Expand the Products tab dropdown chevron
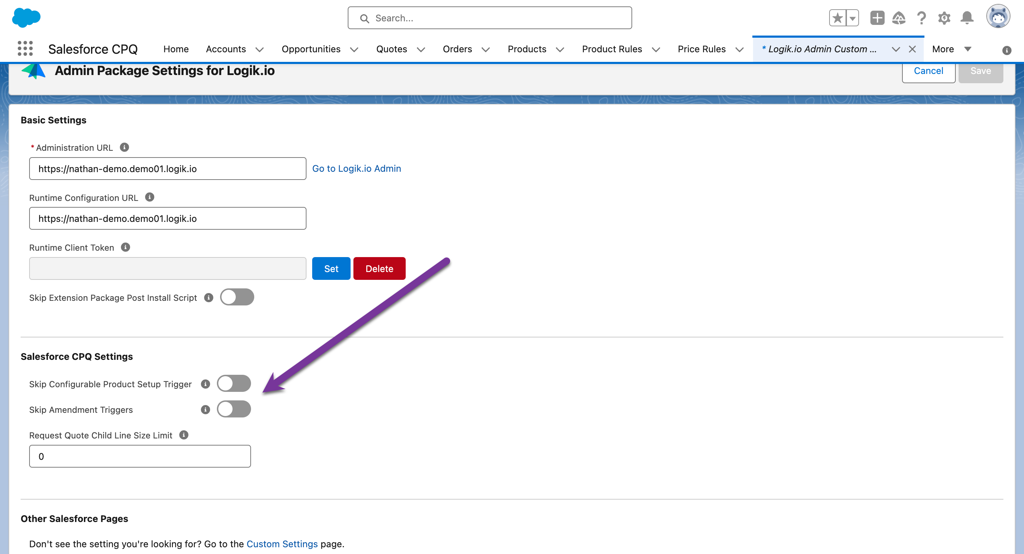Image resolution: width=1024 pixels, height=554 pixels. [560, 50]
